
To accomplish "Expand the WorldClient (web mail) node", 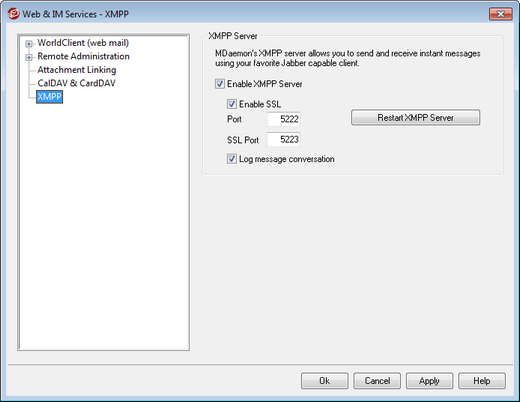I will [29, 44].
